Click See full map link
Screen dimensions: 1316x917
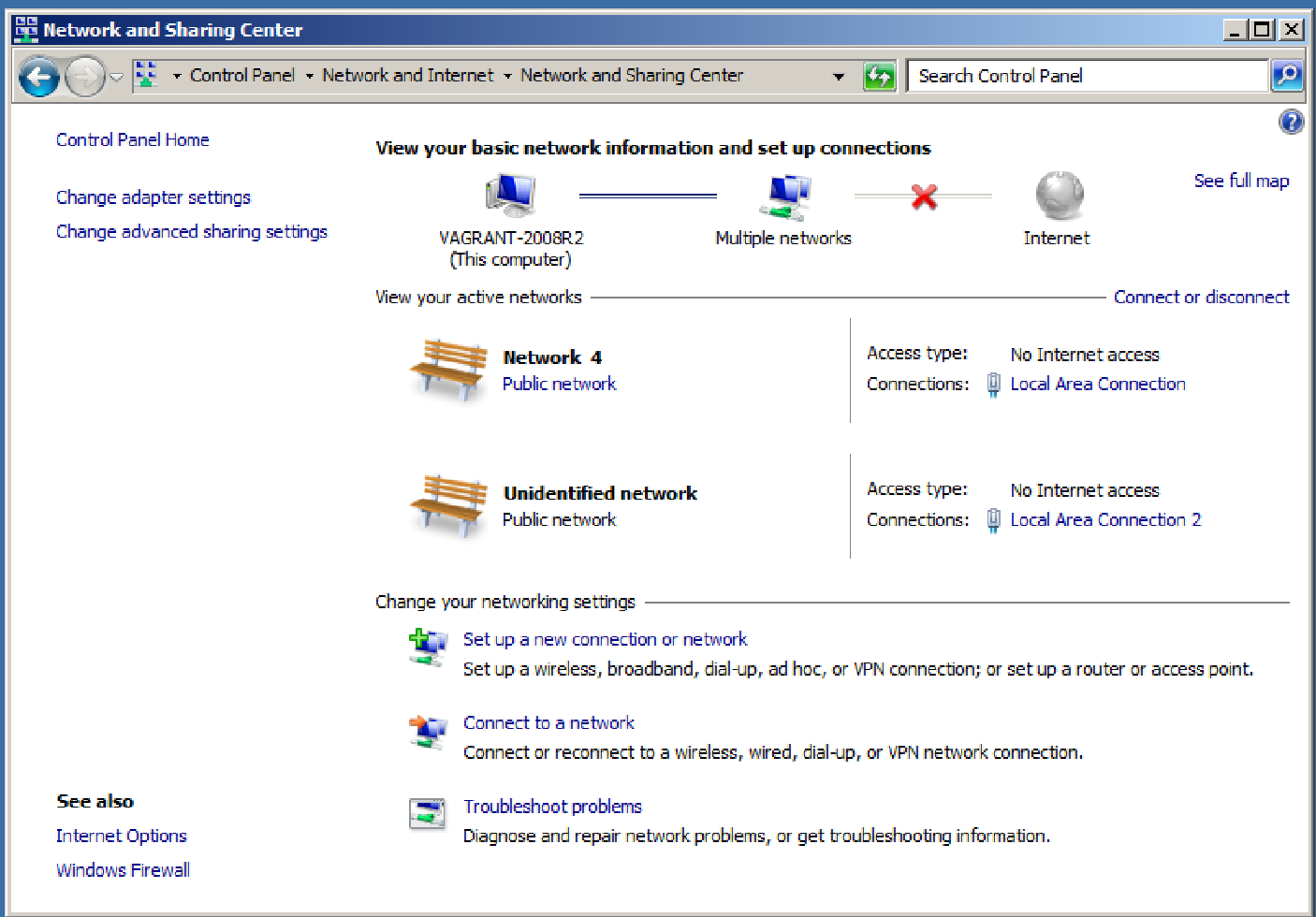(1241, 181)
